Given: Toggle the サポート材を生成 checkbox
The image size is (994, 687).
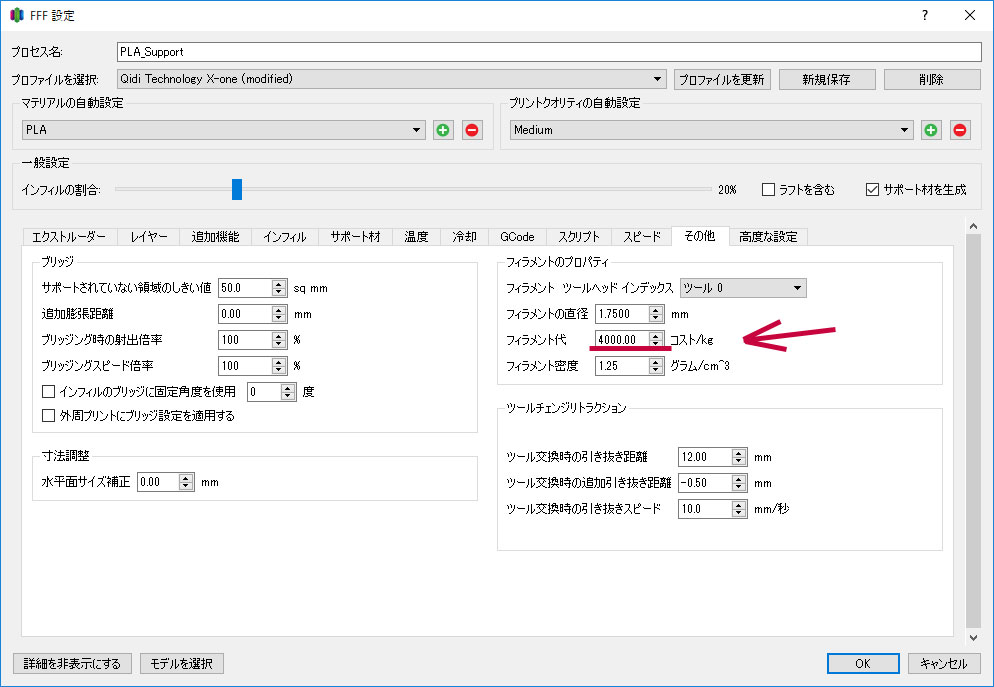Looking at the screenshot, I should (872, 189).
